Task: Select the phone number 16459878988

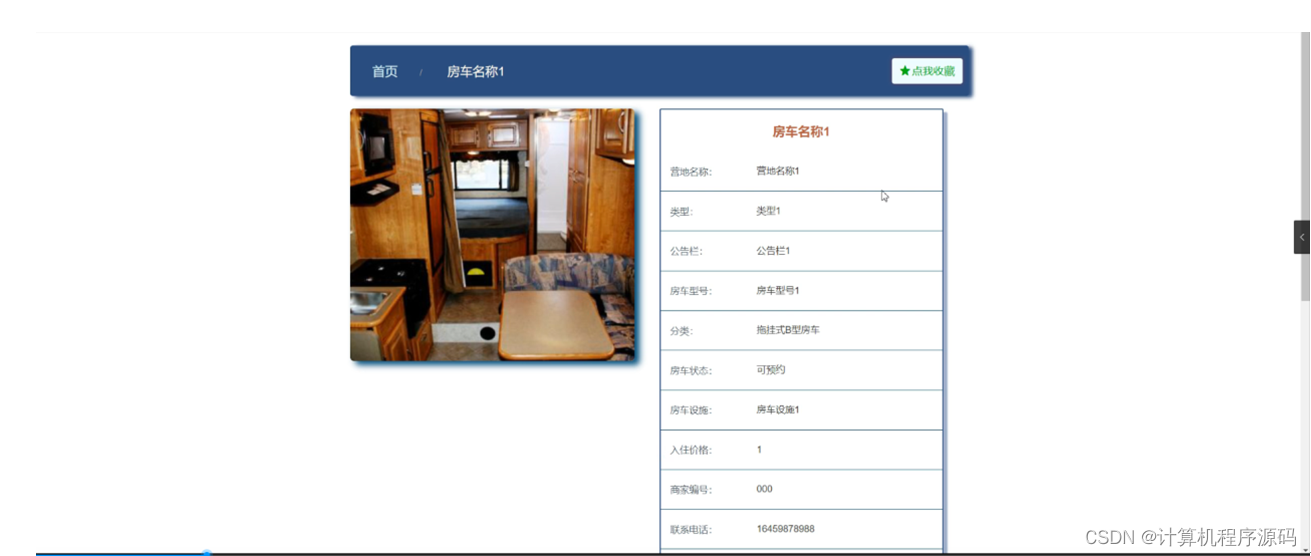Action: pos(785,529)
